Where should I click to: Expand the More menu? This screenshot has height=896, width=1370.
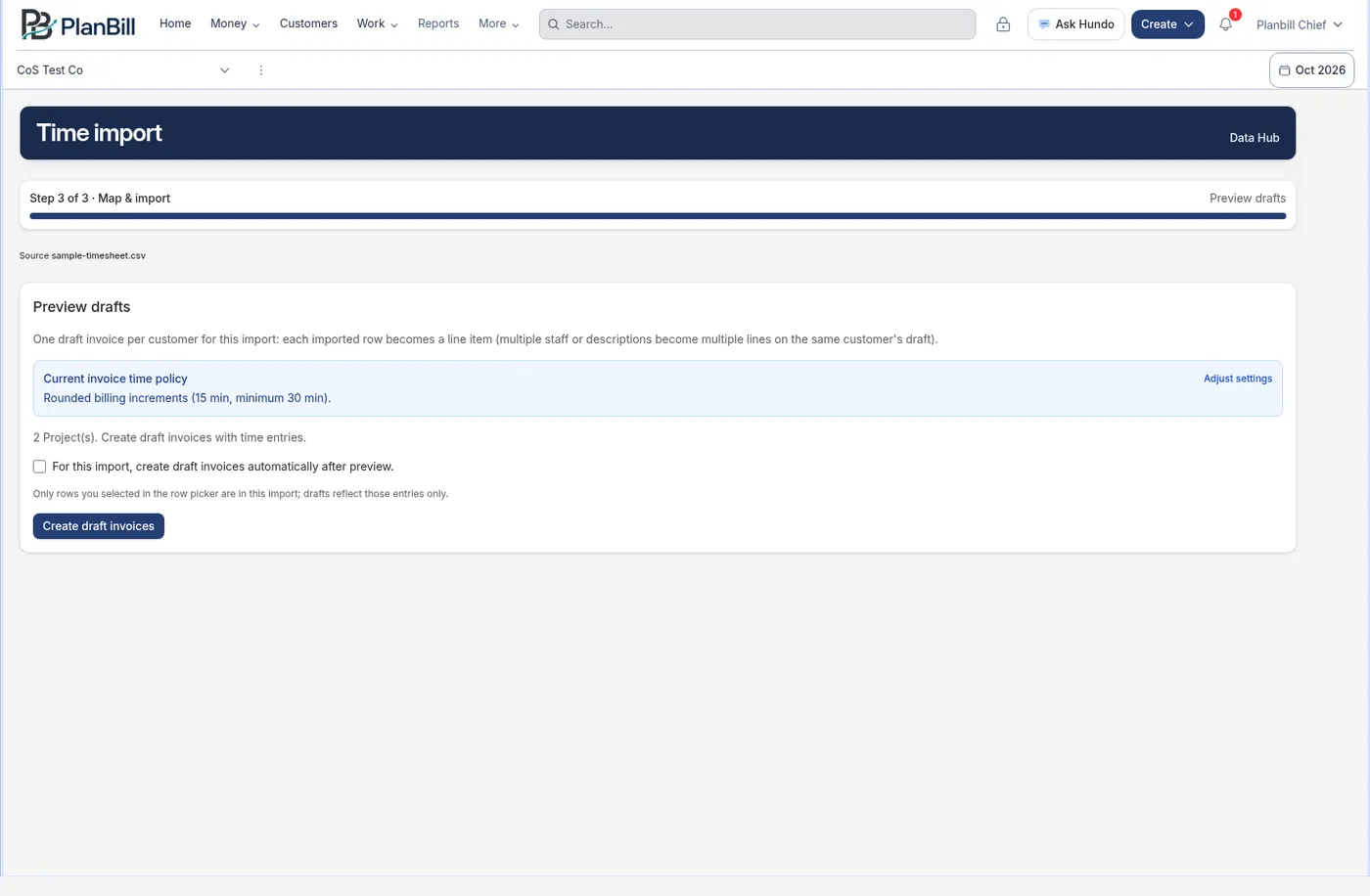coord(499,23)
